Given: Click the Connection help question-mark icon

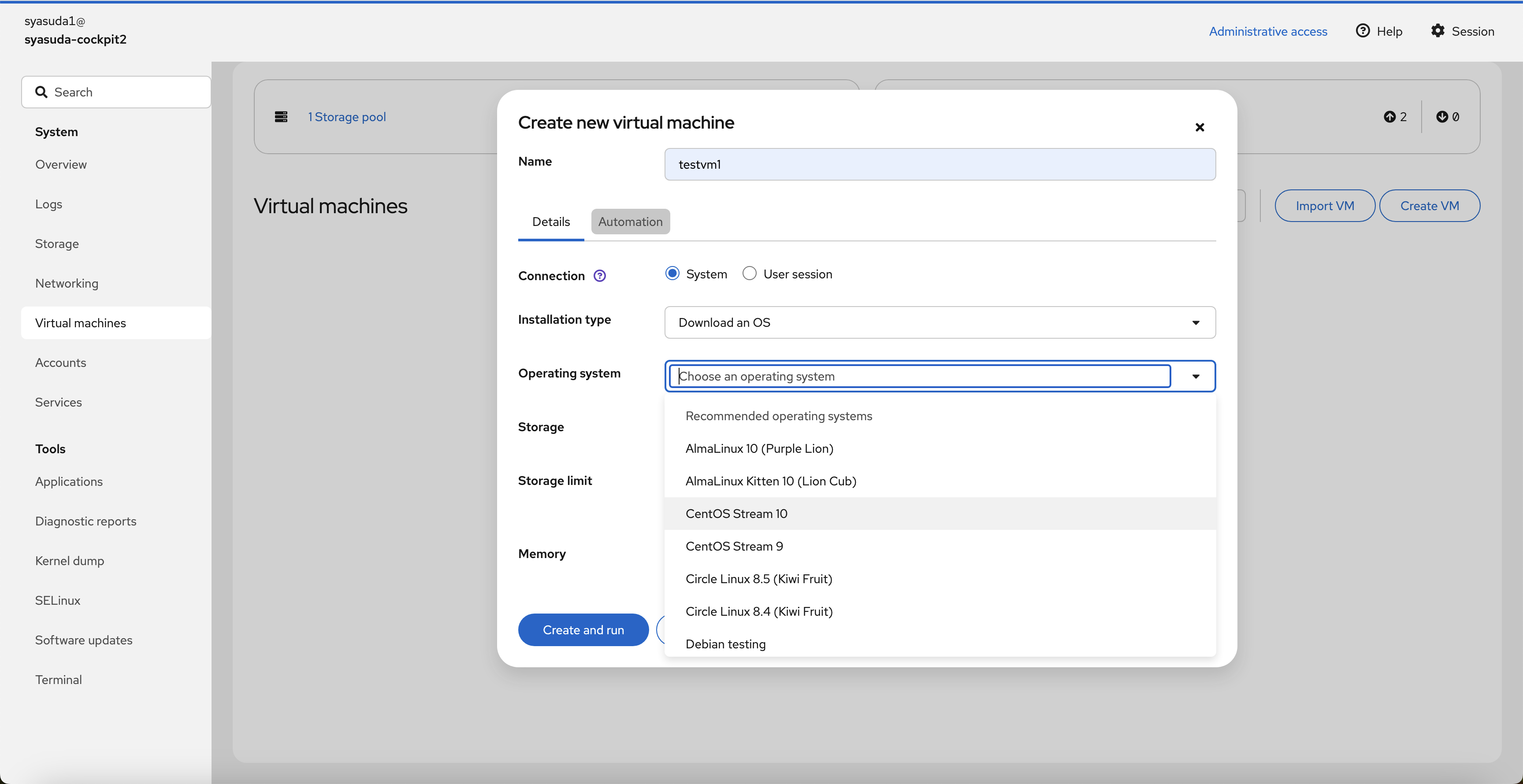Looking at the screenshot, I should (599, 276).
